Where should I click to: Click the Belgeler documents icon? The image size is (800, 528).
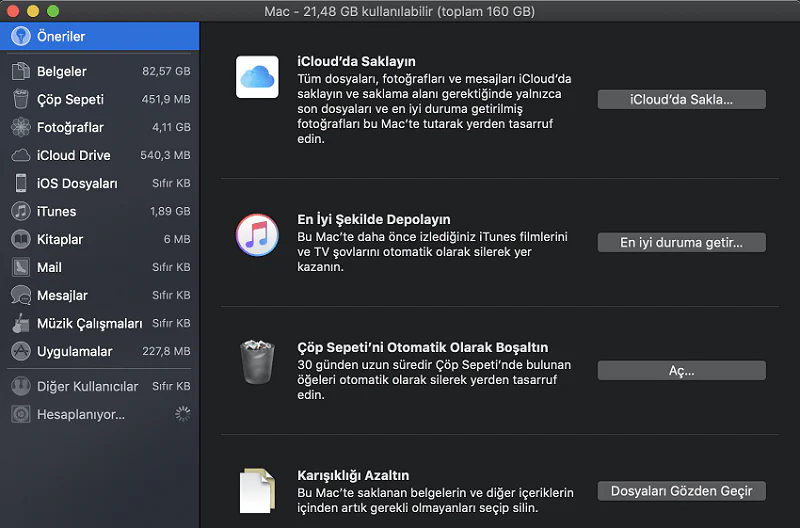point(20,72)
